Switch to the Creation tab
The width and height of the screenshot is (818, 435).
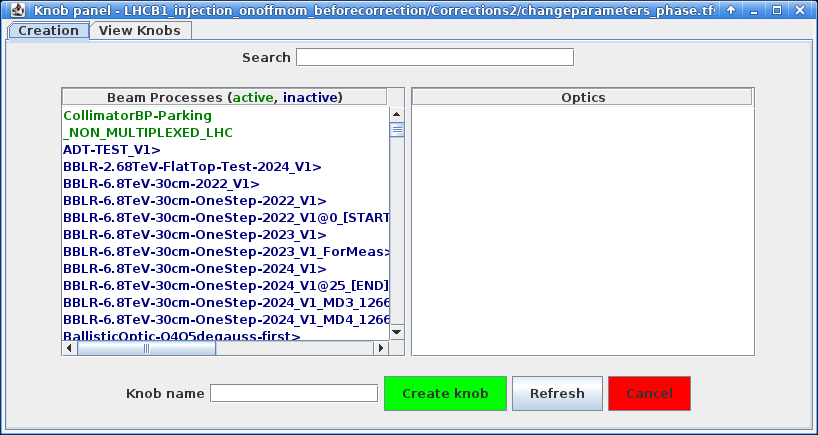point(48,31)
